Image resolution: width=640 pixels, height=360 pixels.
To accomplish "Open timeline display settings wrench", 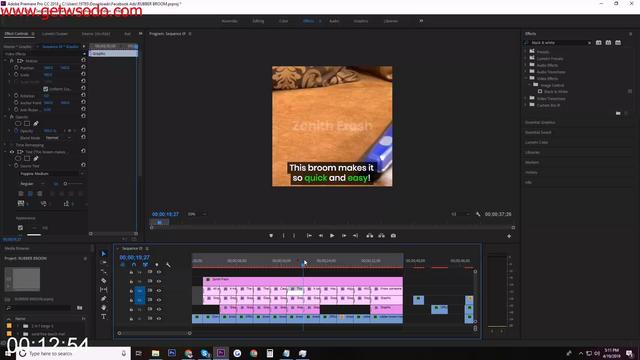I will click(x=168, y=265).
